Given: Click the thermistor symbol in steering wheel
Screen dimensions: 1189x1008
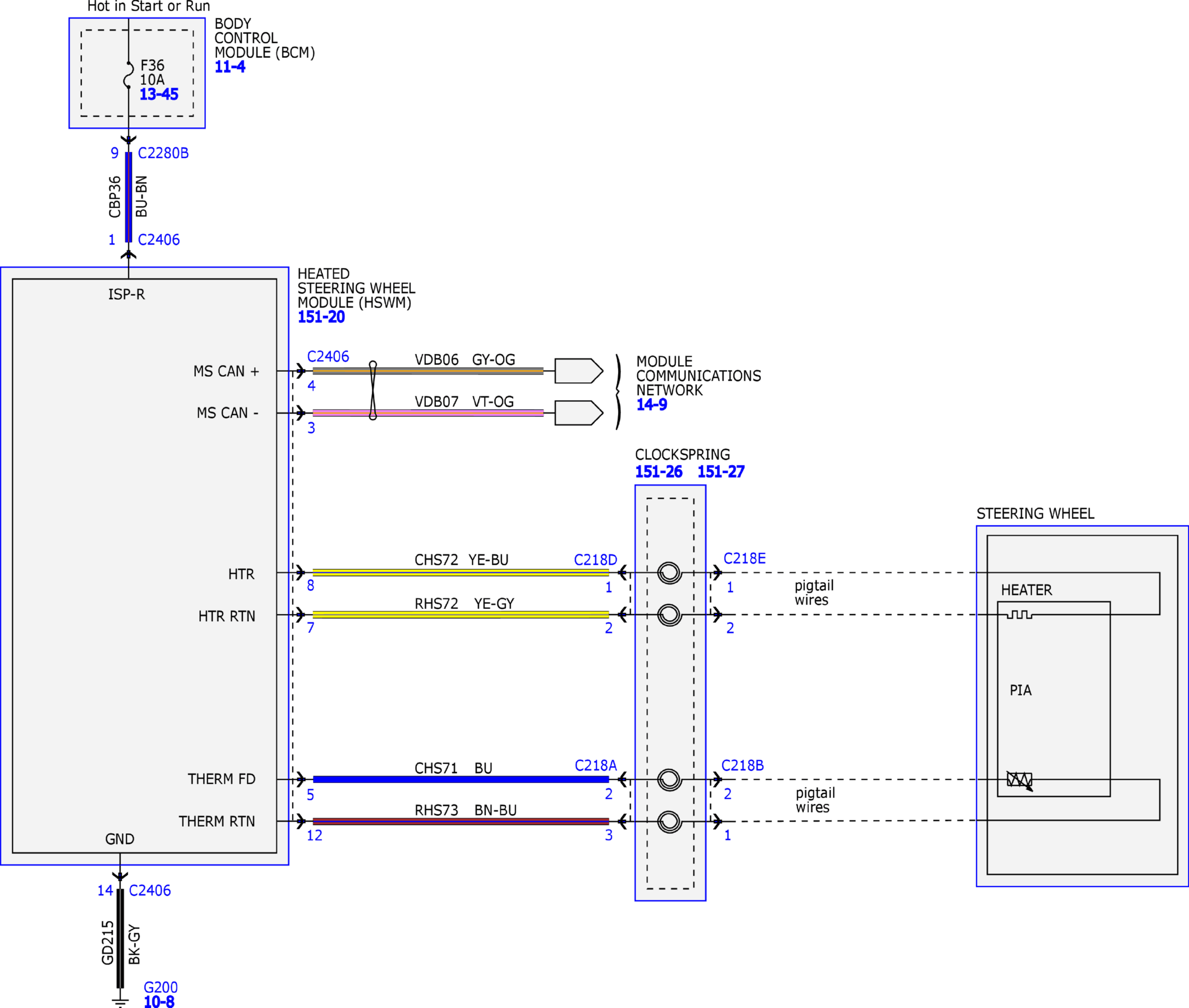Looking at the screenshot, I should [1019, 780].
